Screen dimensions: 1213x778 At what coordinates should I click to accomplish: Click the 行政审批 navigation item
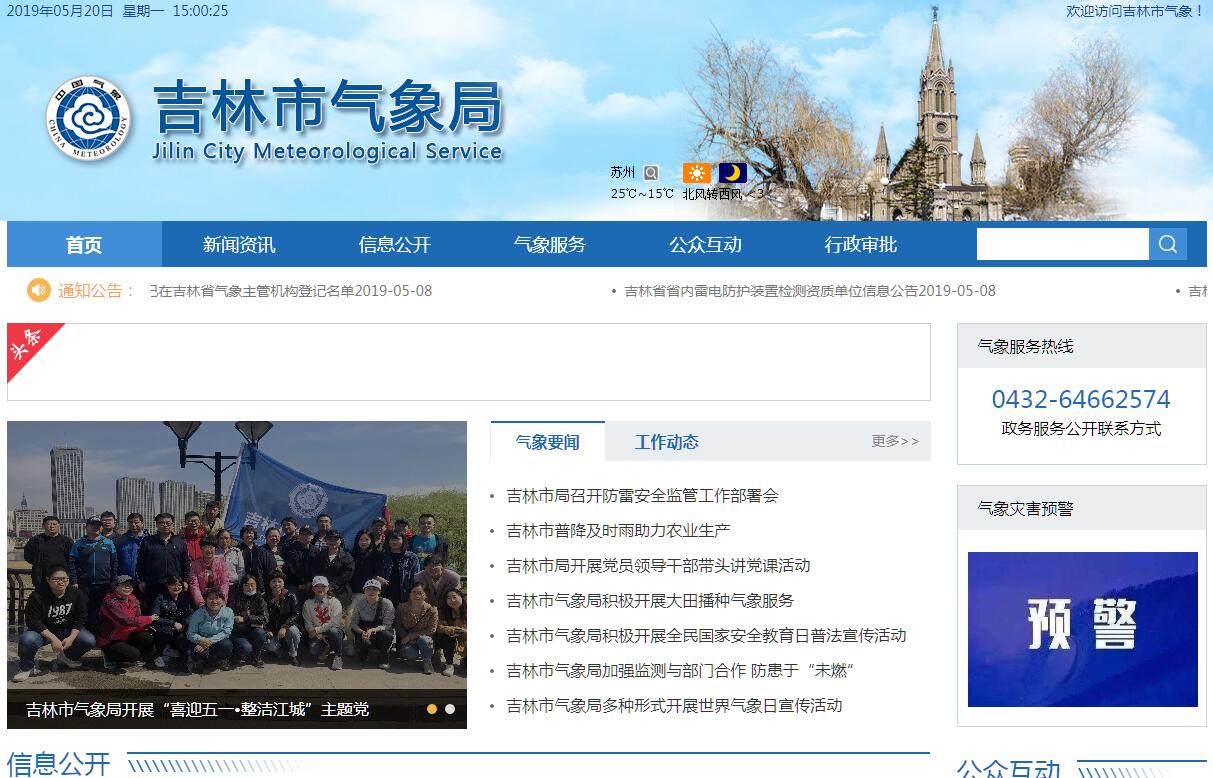tap(860, 245)
